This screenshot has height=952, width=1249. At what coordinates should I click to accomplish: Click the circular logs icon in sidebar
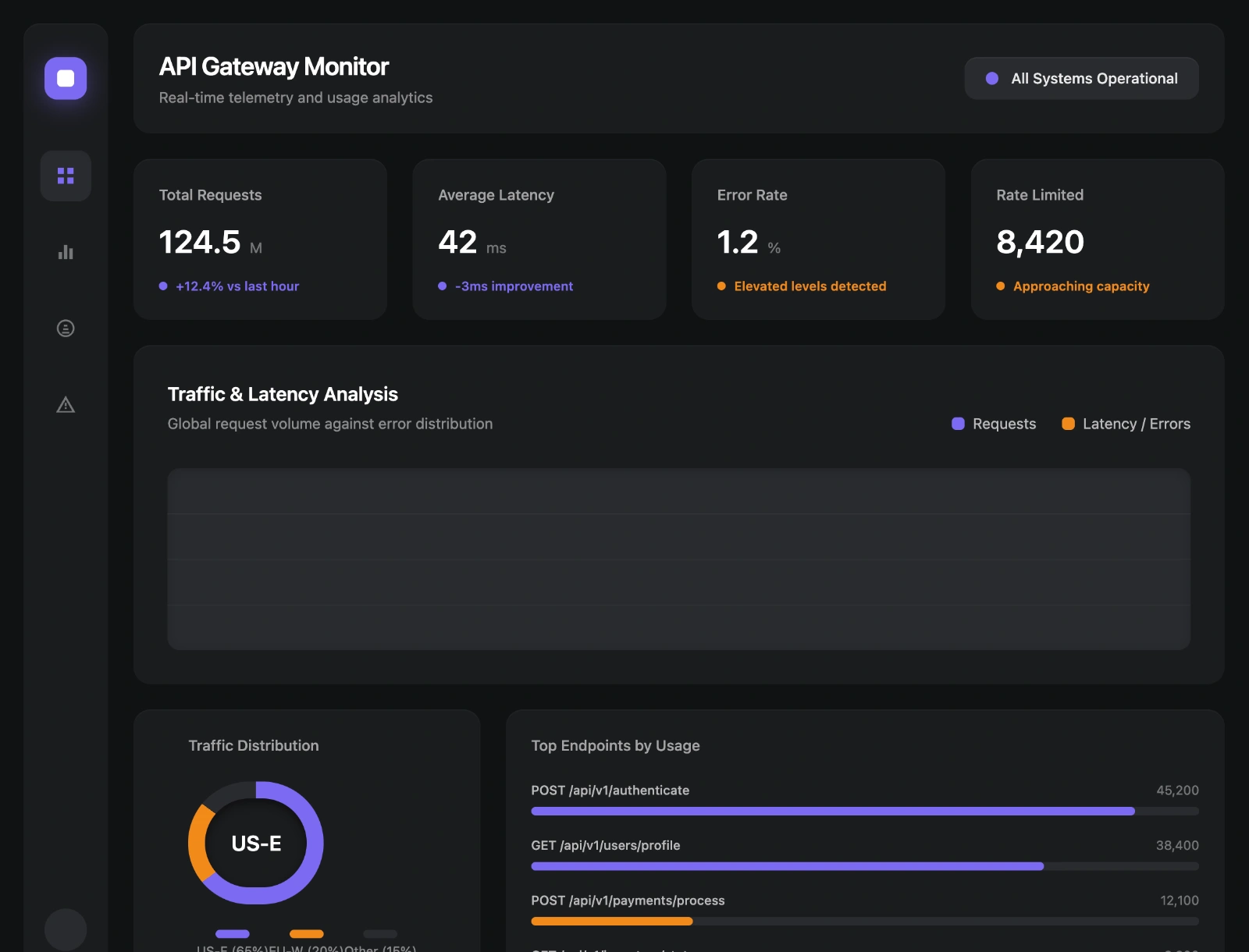pyautogui.click(x=66, y=329)
